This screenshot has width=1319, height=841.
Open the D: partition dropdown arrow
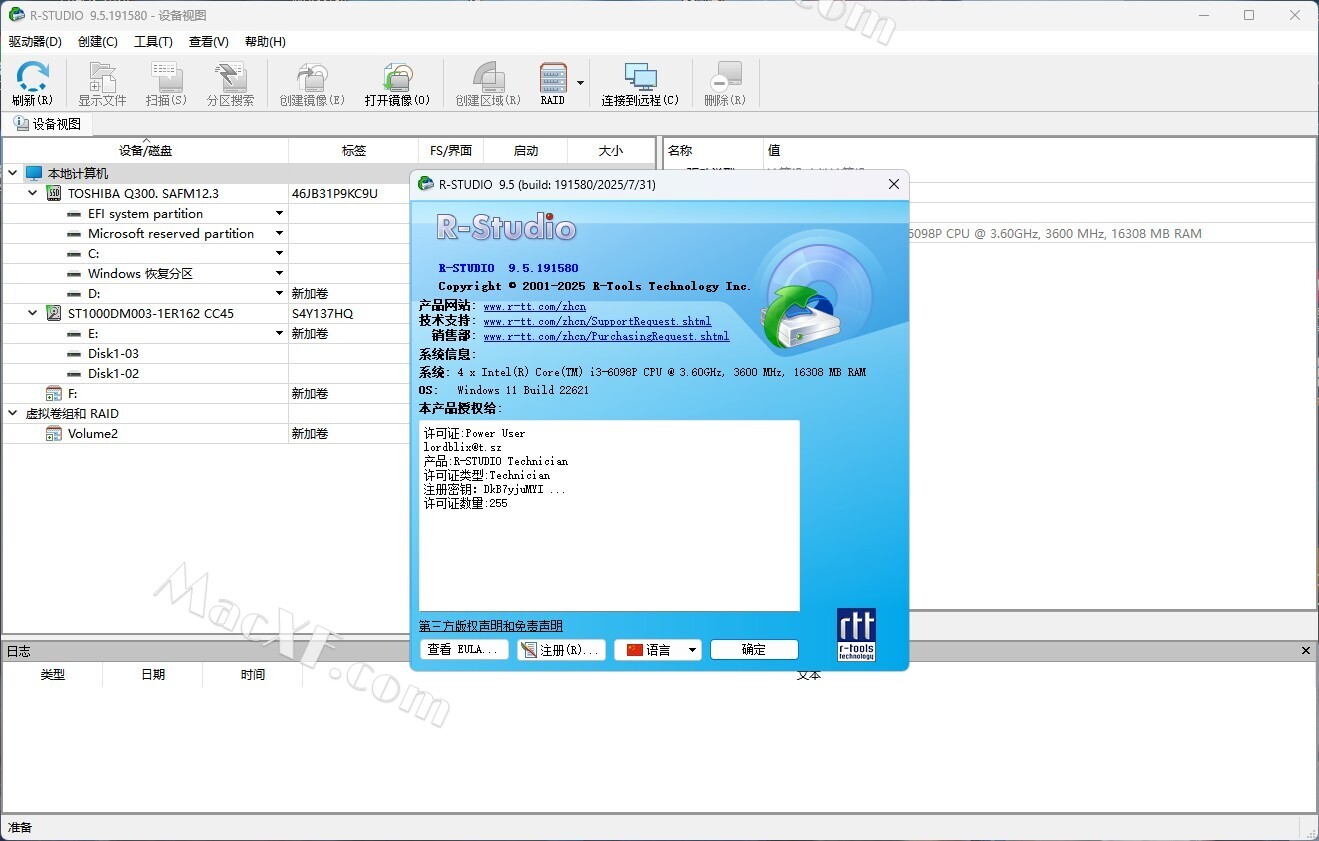pos(279,293)
